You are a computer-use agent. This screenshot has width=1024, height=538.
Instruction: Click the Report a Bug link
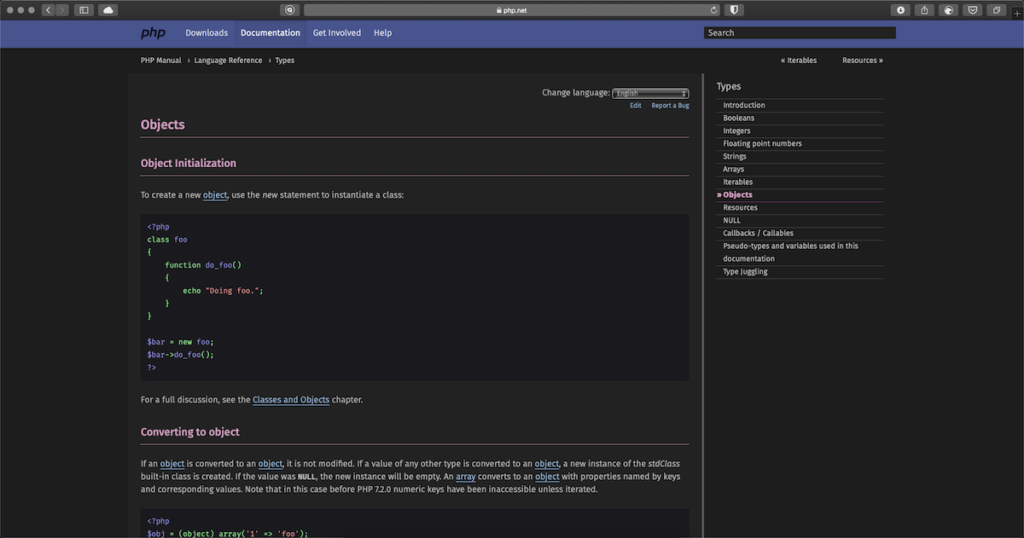pyautogui.click(x=670, y=106)
